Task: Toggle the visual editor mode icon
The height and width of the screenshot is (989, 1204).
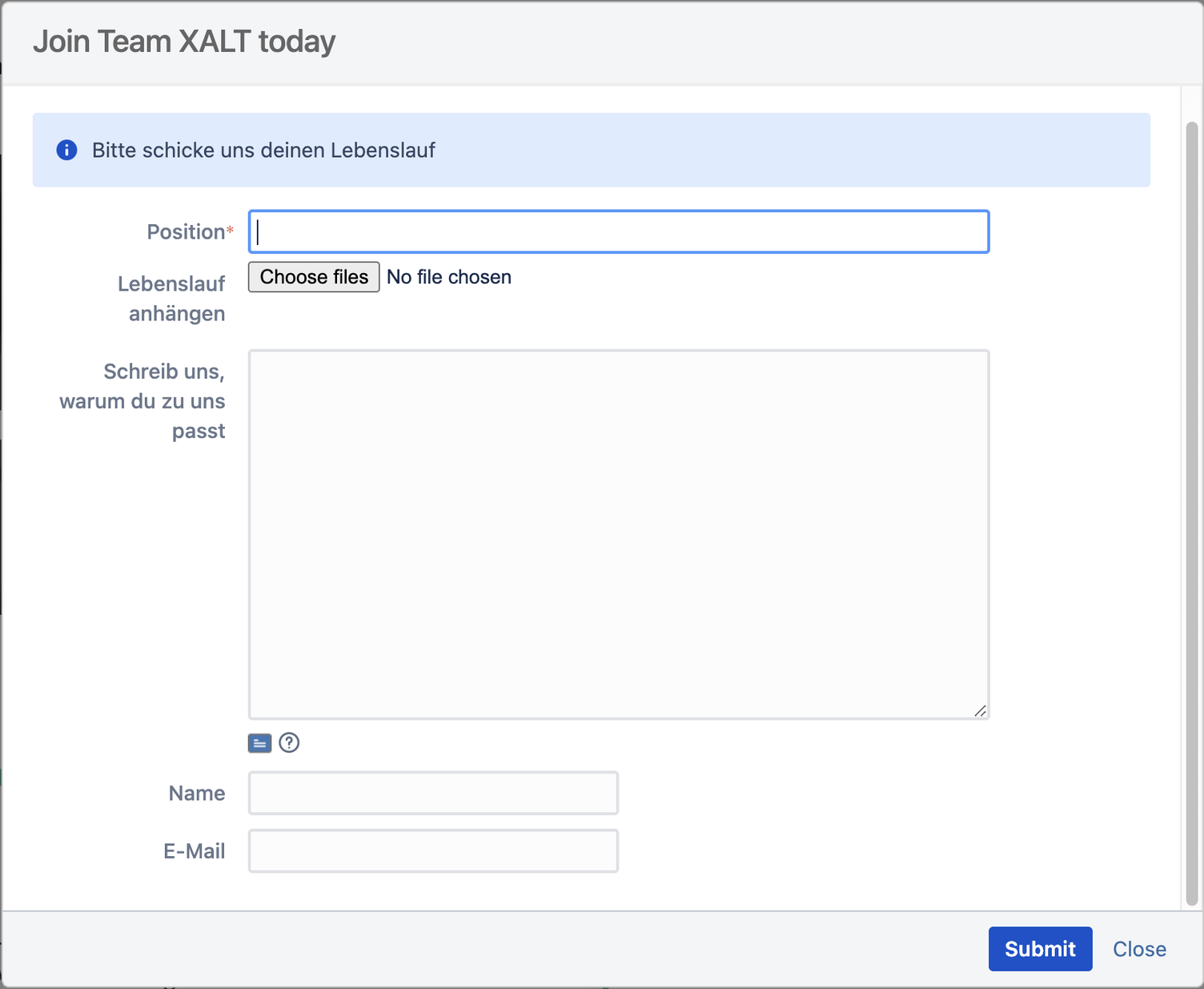Action: 259,743
